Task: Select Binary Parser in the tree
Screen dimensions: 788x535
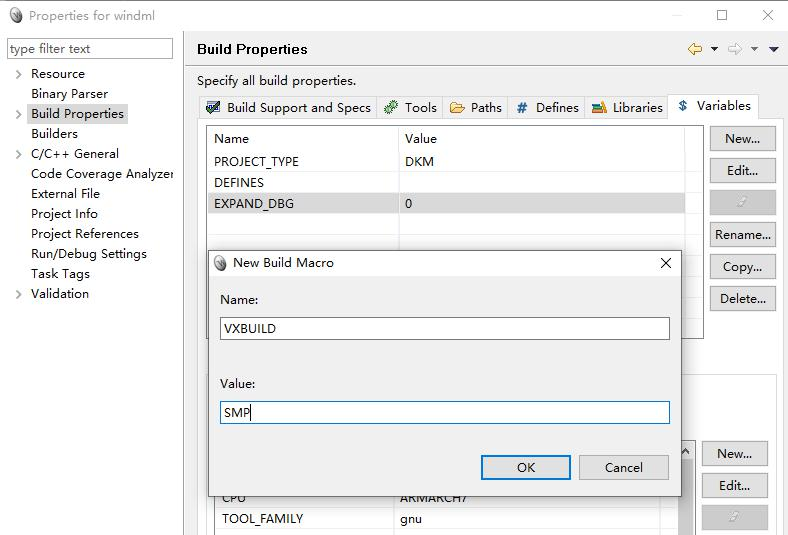Action: [69, 94]
